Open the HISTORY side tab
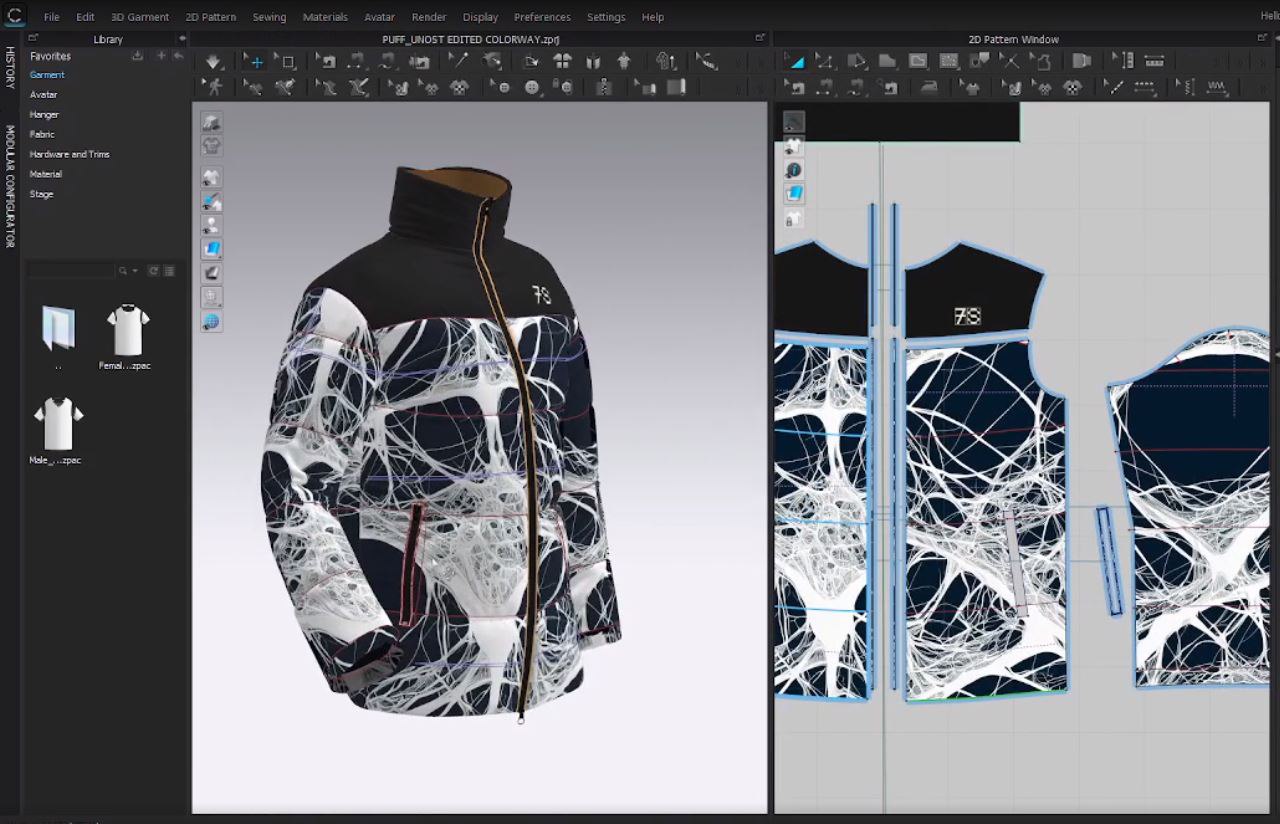Viewport: 1280px width, 824px height. (11, 67)
